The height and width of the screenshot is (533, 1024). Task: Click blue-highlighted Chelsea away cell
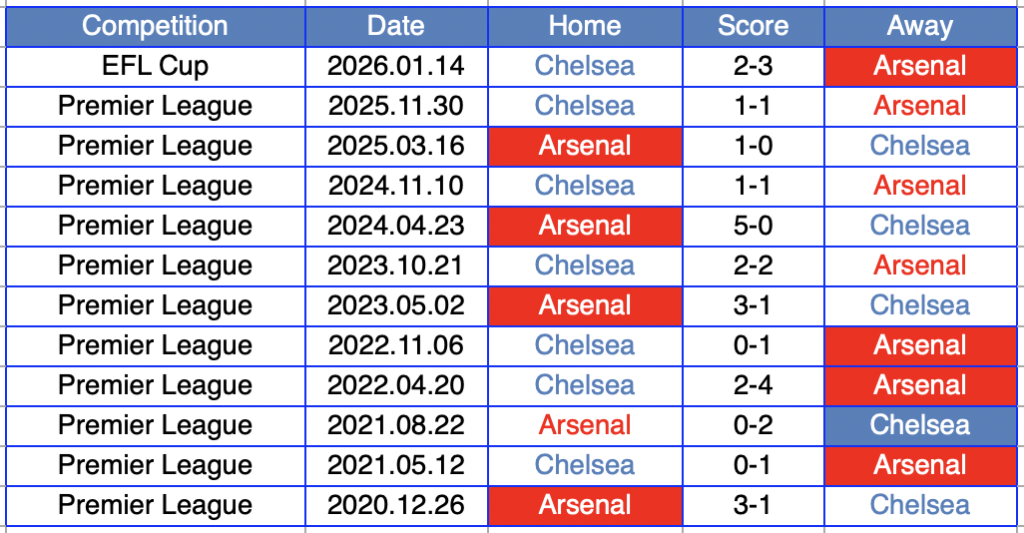click(x=920, y=425)
